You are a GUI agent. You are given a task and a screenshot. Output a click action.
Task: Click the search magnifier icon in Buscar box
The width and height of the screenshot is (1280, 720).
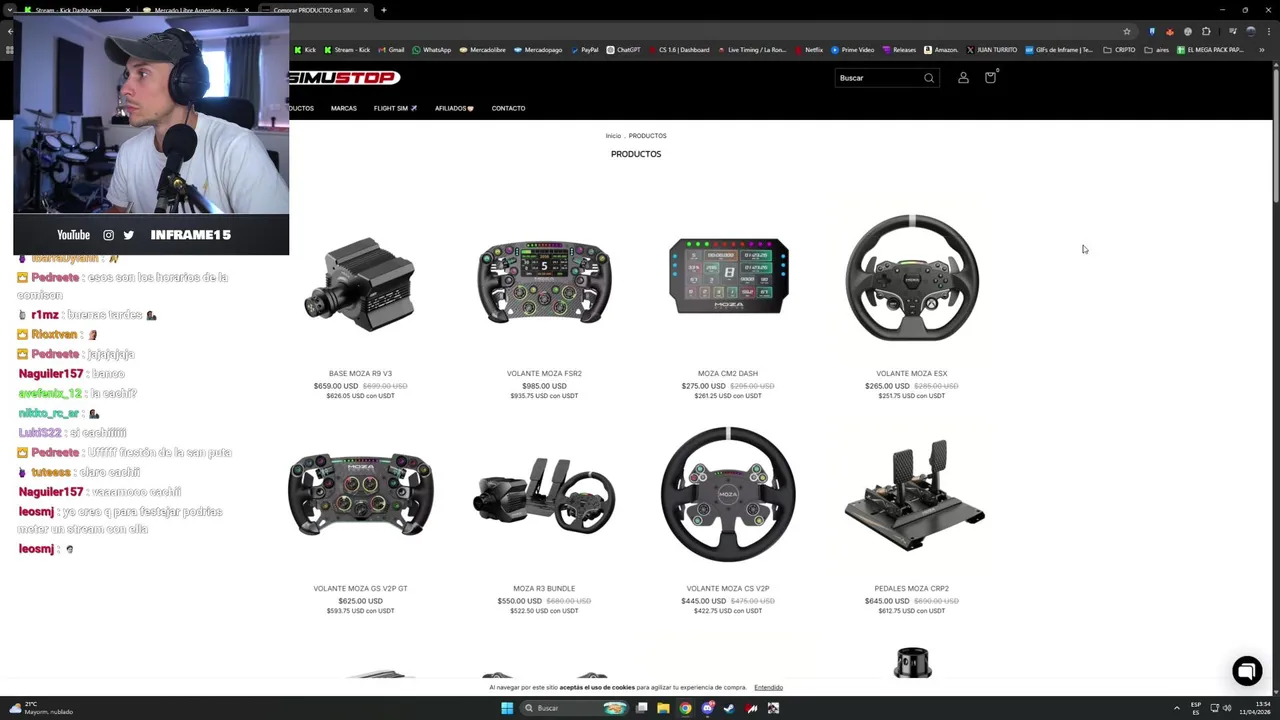[x=929, y=78]
